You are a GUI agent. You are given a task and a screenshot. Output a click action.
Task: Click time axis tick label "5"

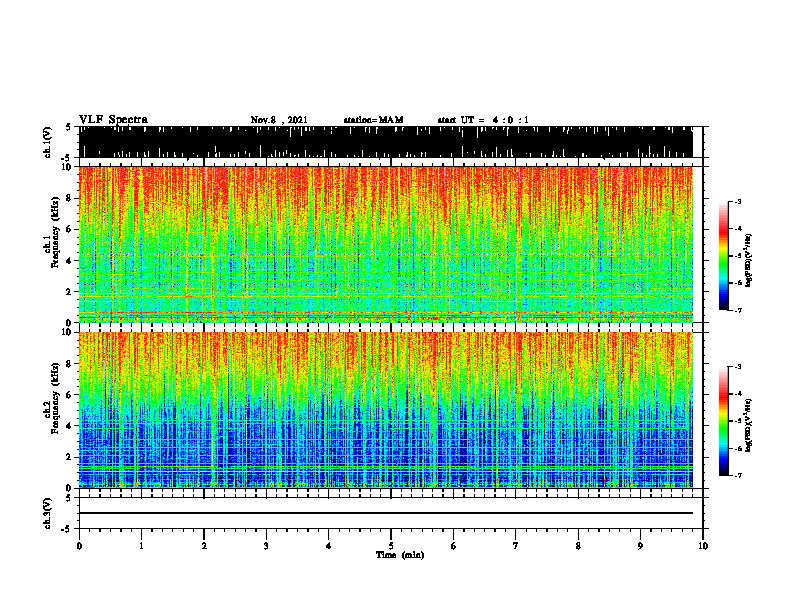point(391,546)
